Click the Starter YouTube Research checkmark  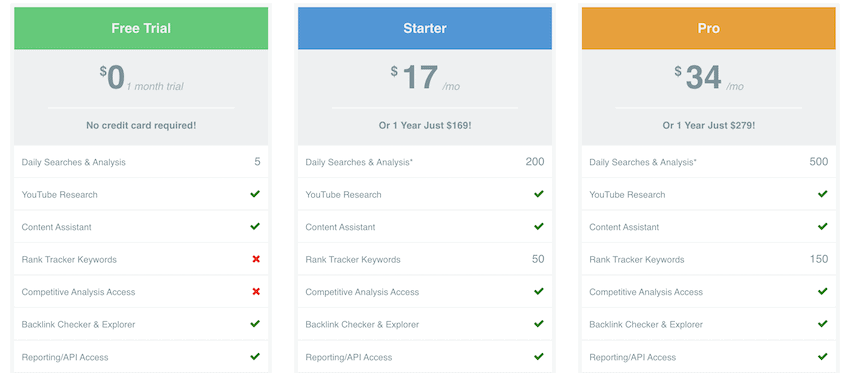(539, 194)
